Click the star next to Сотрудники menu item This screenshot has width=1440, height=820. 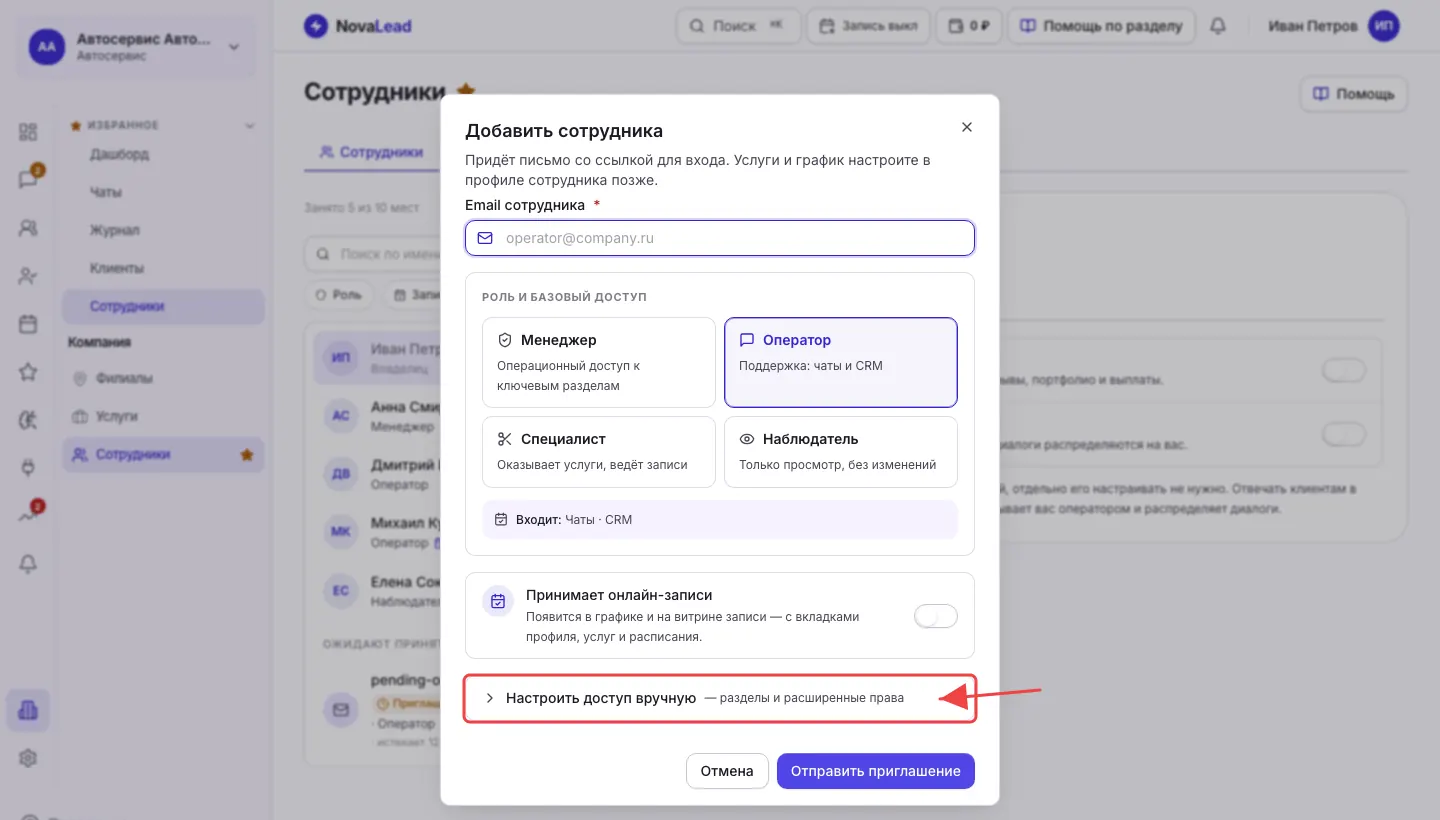(247, 455)
